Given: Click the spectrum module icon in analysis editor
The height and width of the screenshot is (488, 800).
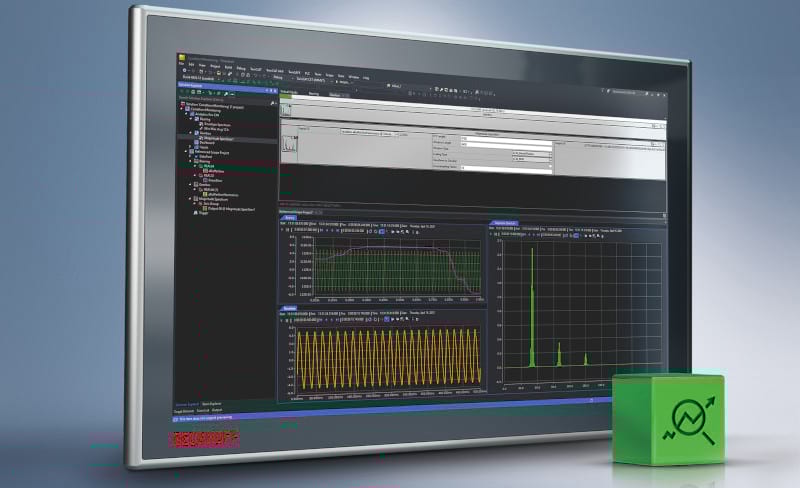Looking at the screenshot, I should coord(291,143).
